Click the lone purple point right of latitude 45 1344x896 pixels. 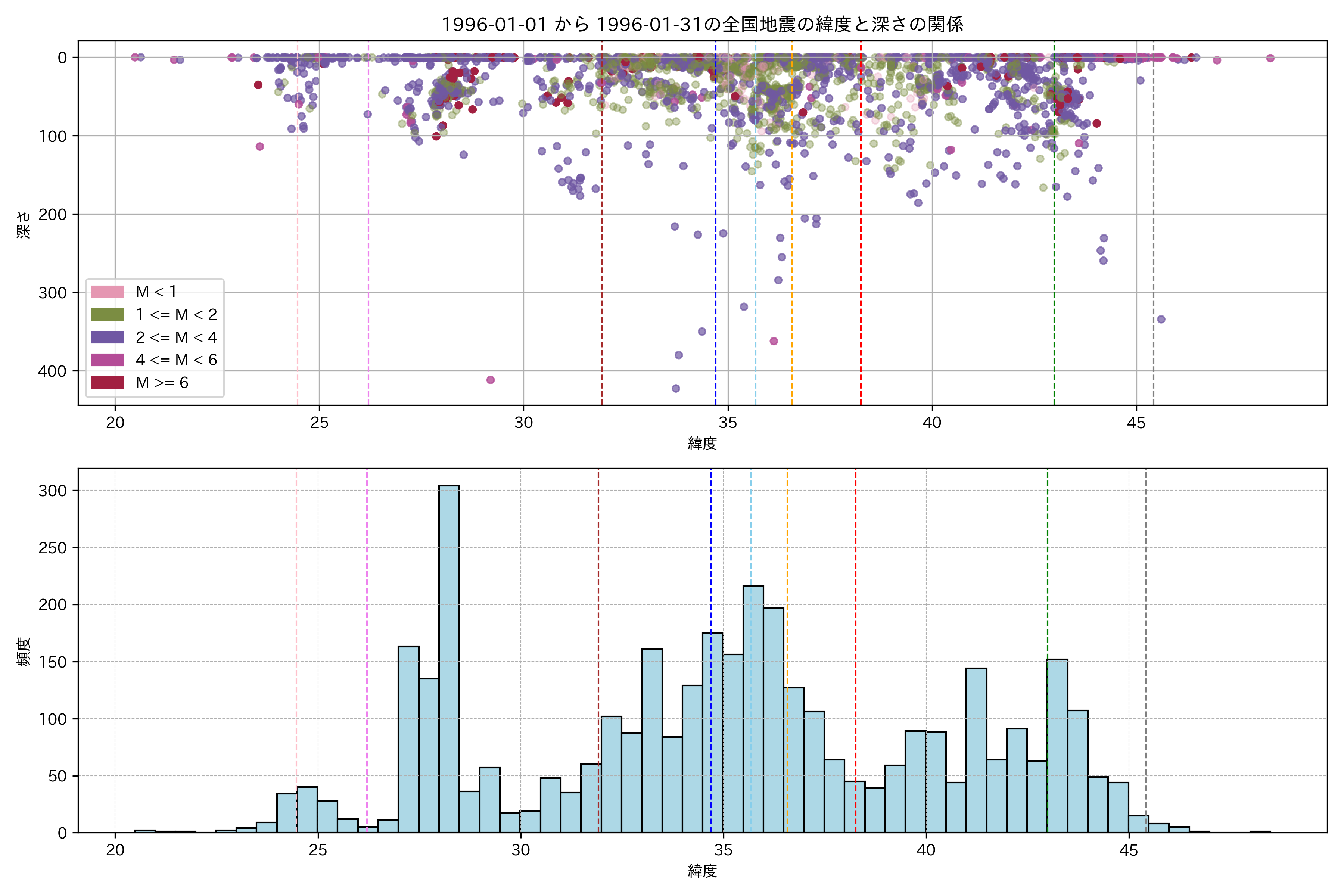click(x=1161, y=320)
